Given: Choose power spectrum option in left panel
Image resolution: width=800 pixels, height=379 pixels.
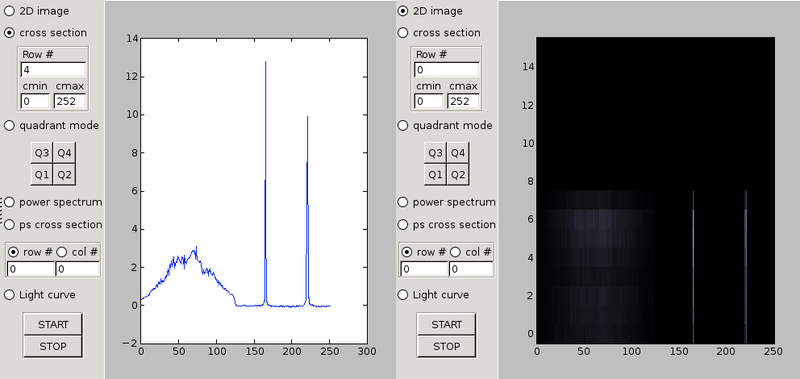Looking at the screenshot, I should [10, 203].
